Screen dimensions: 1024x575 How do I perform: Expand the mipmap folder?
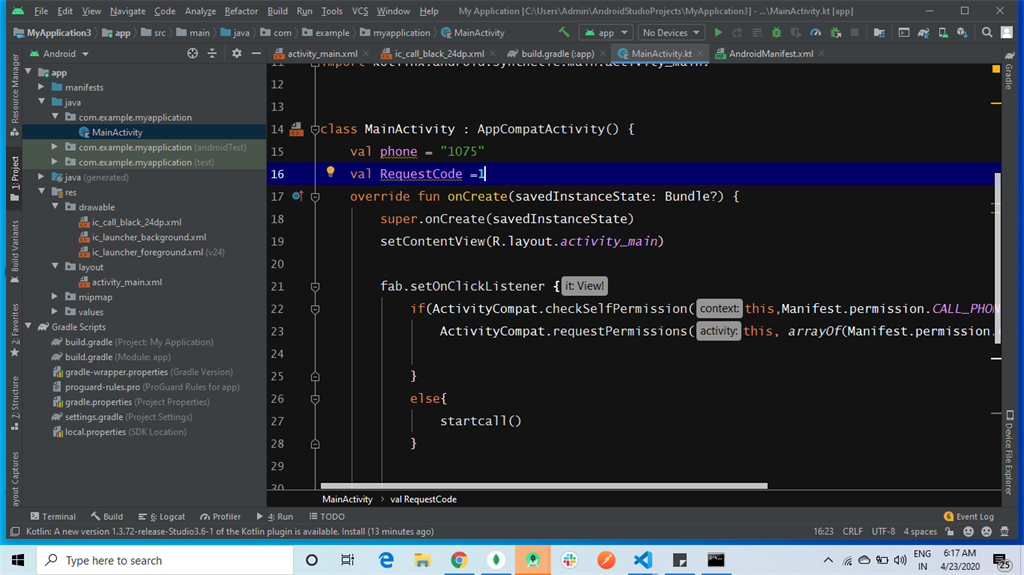coord(55,297)
